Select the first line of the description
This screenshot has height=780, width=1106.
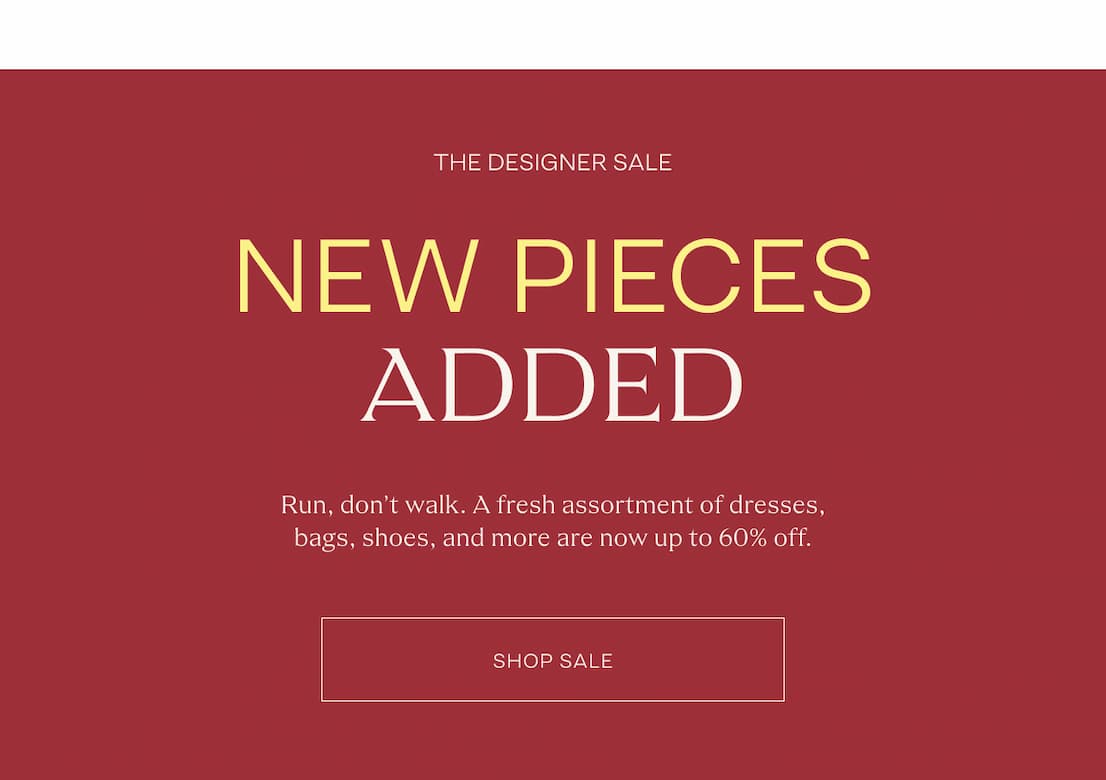tap(553, 504)
